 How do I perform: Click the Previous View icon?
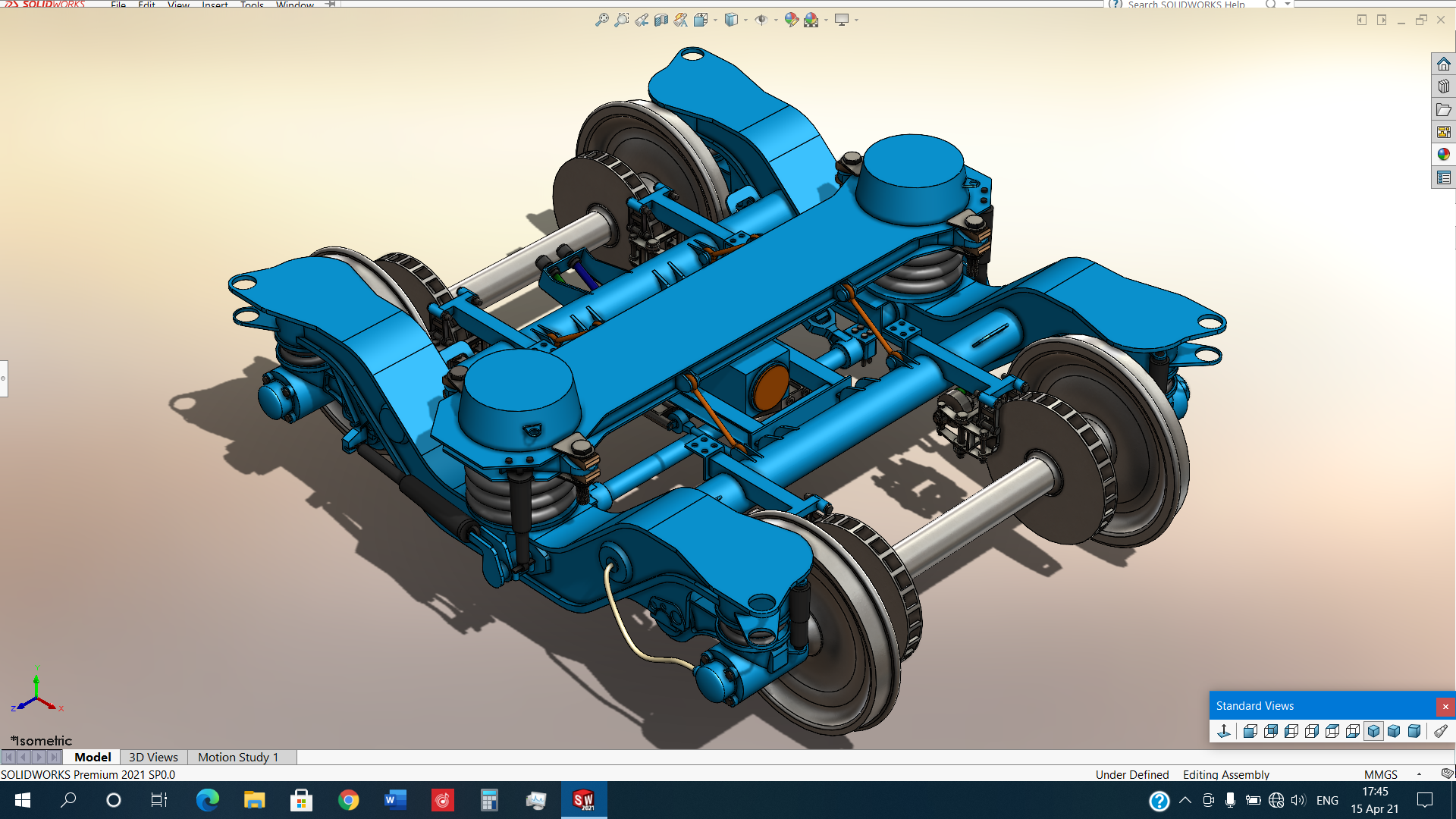point(642,20)
